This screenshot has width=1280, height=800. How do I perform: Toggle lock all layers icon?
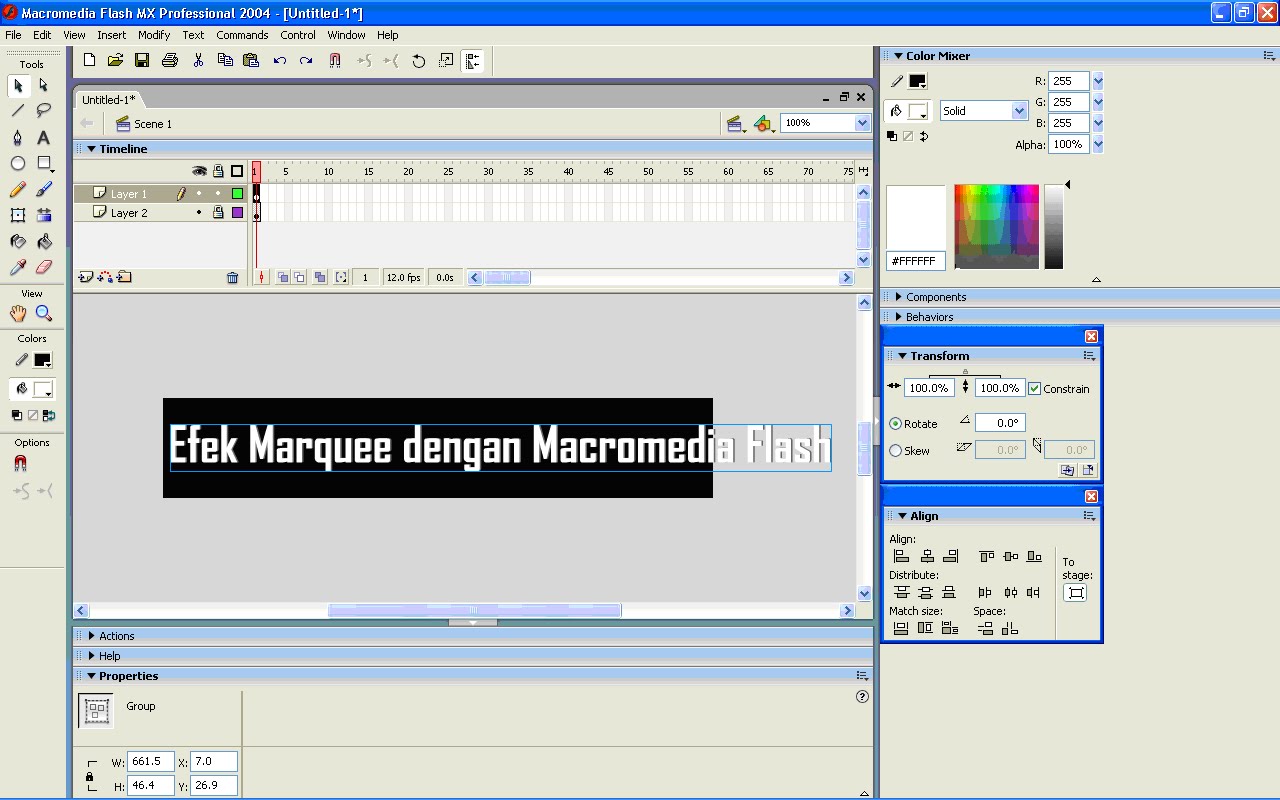pyautogui.click(x=218, y=172)
